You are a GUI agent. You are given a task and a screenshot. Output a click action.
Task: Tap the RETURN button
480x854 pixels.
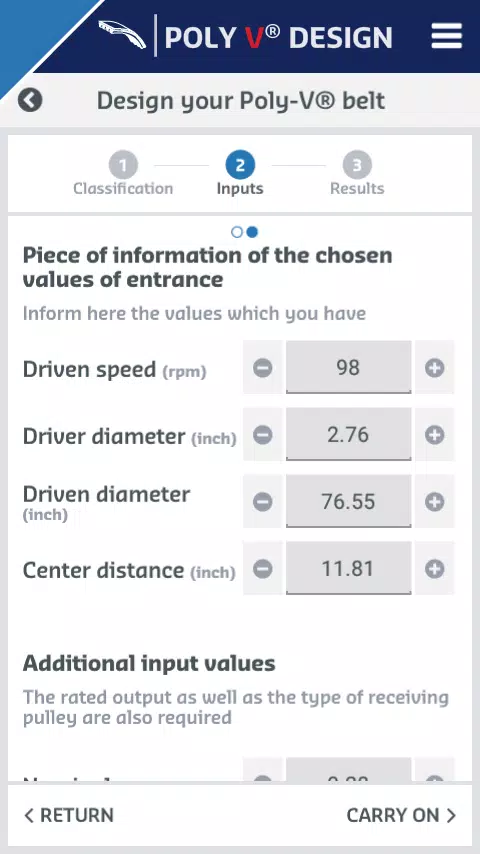tap(69, 815)
